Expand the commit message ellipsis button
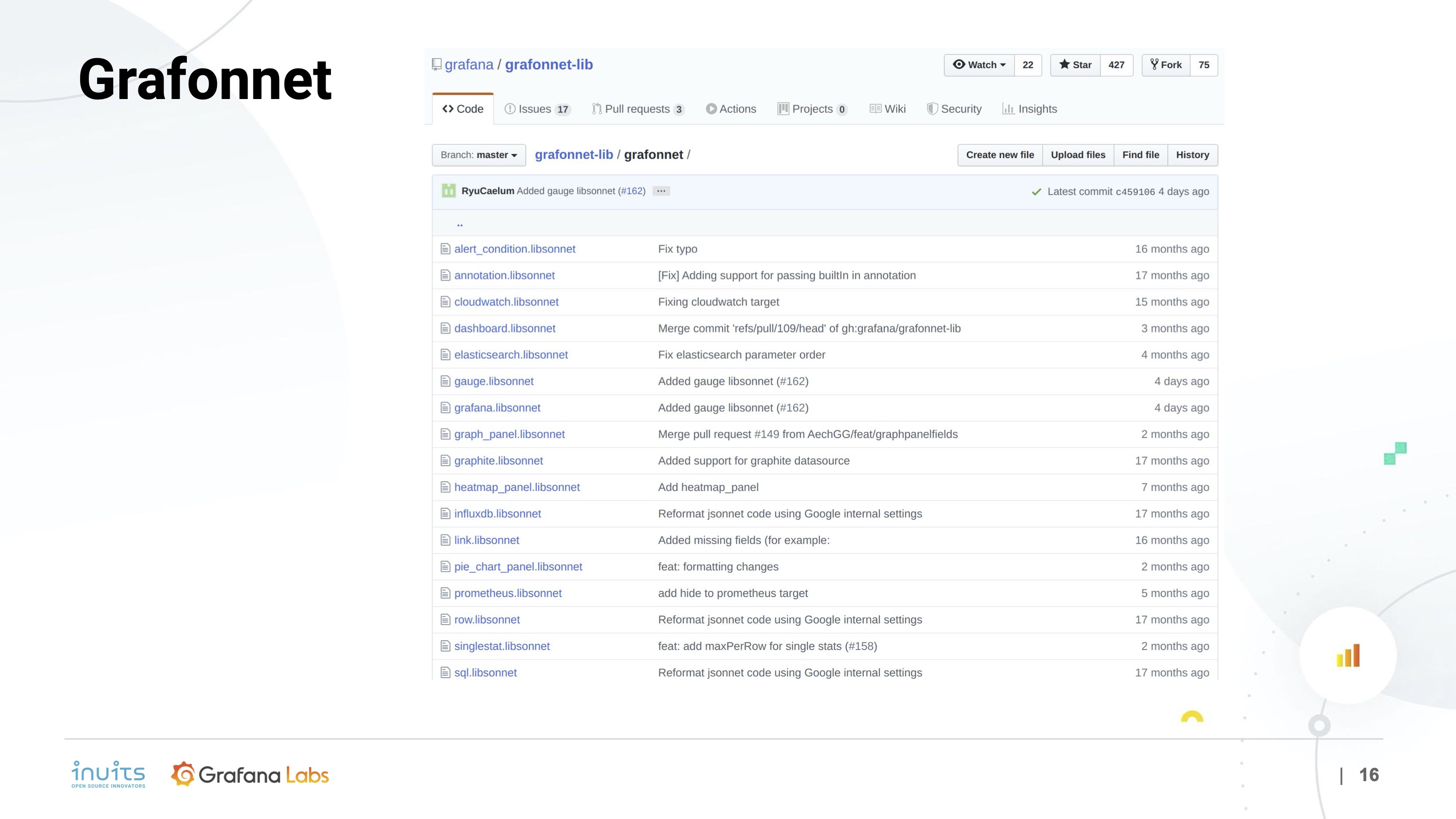The height and width of the screenshot is (819, 1456). pos(661,191)
